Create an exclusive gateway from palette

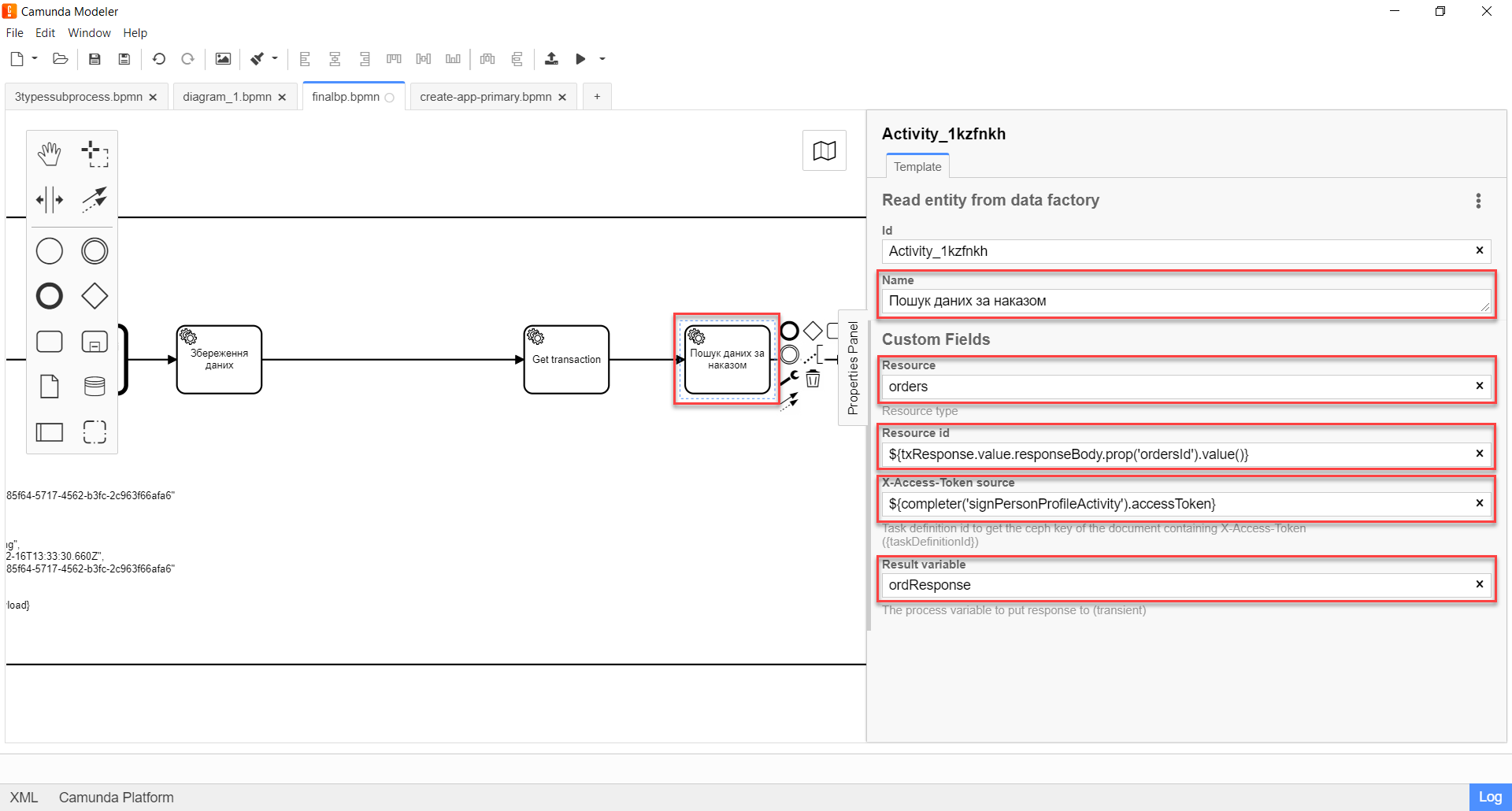(94, 296)
